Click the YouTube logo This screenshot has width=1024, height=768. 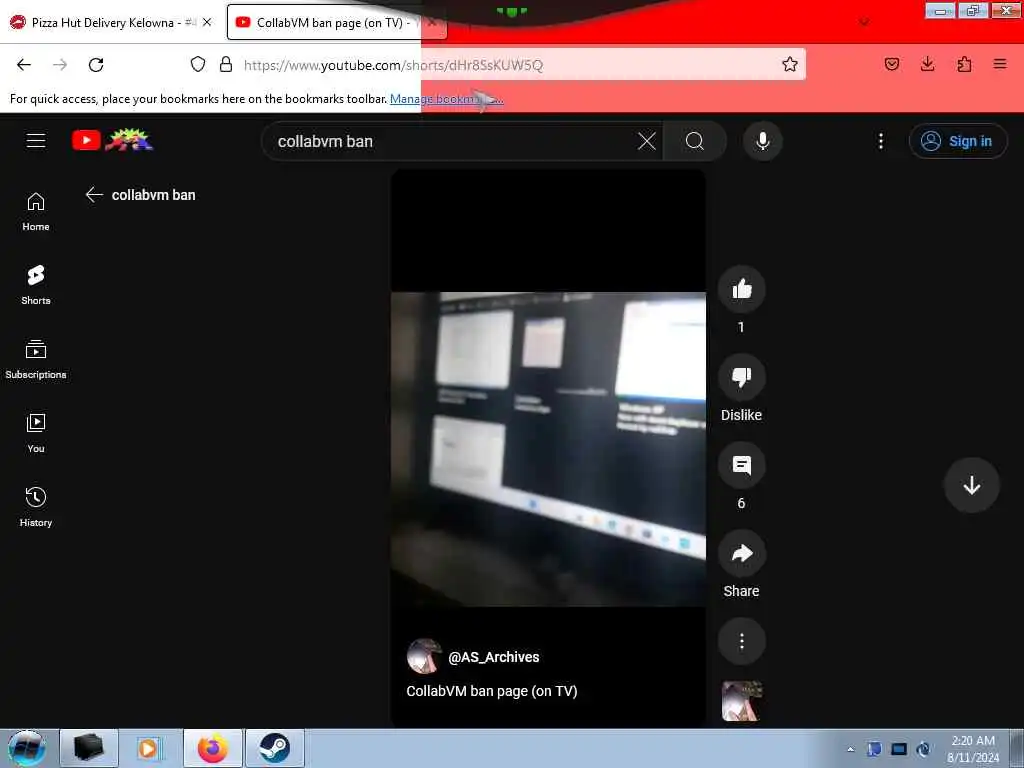(x=112, y=140)
